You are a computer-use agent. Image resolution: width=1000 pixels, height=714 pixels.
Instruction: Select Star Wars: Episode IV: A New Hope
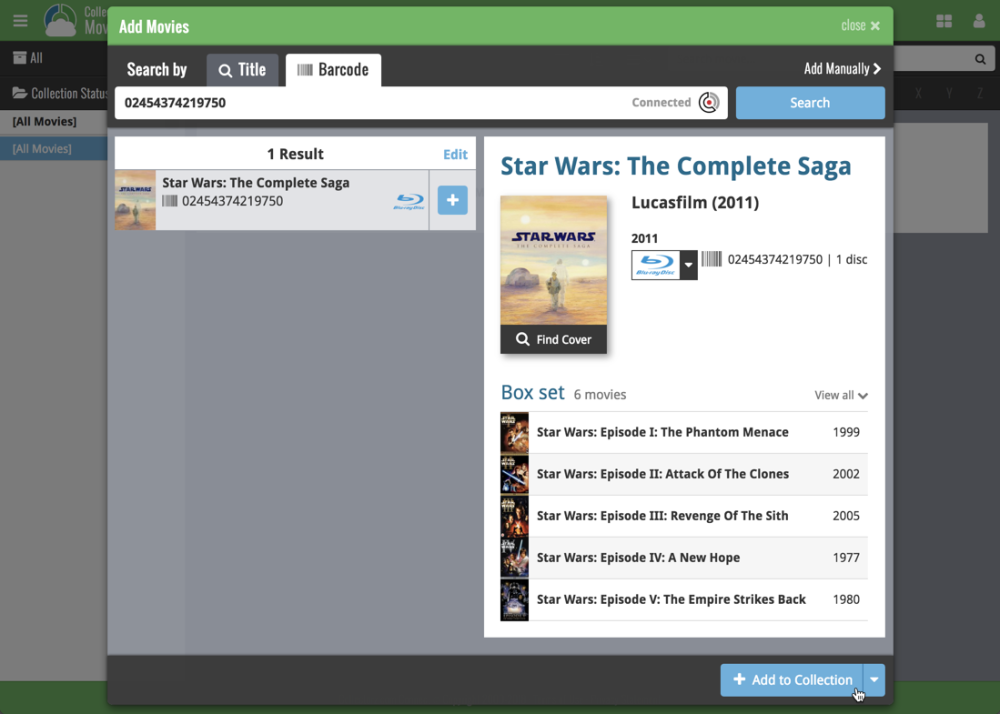tap(684, 558)
